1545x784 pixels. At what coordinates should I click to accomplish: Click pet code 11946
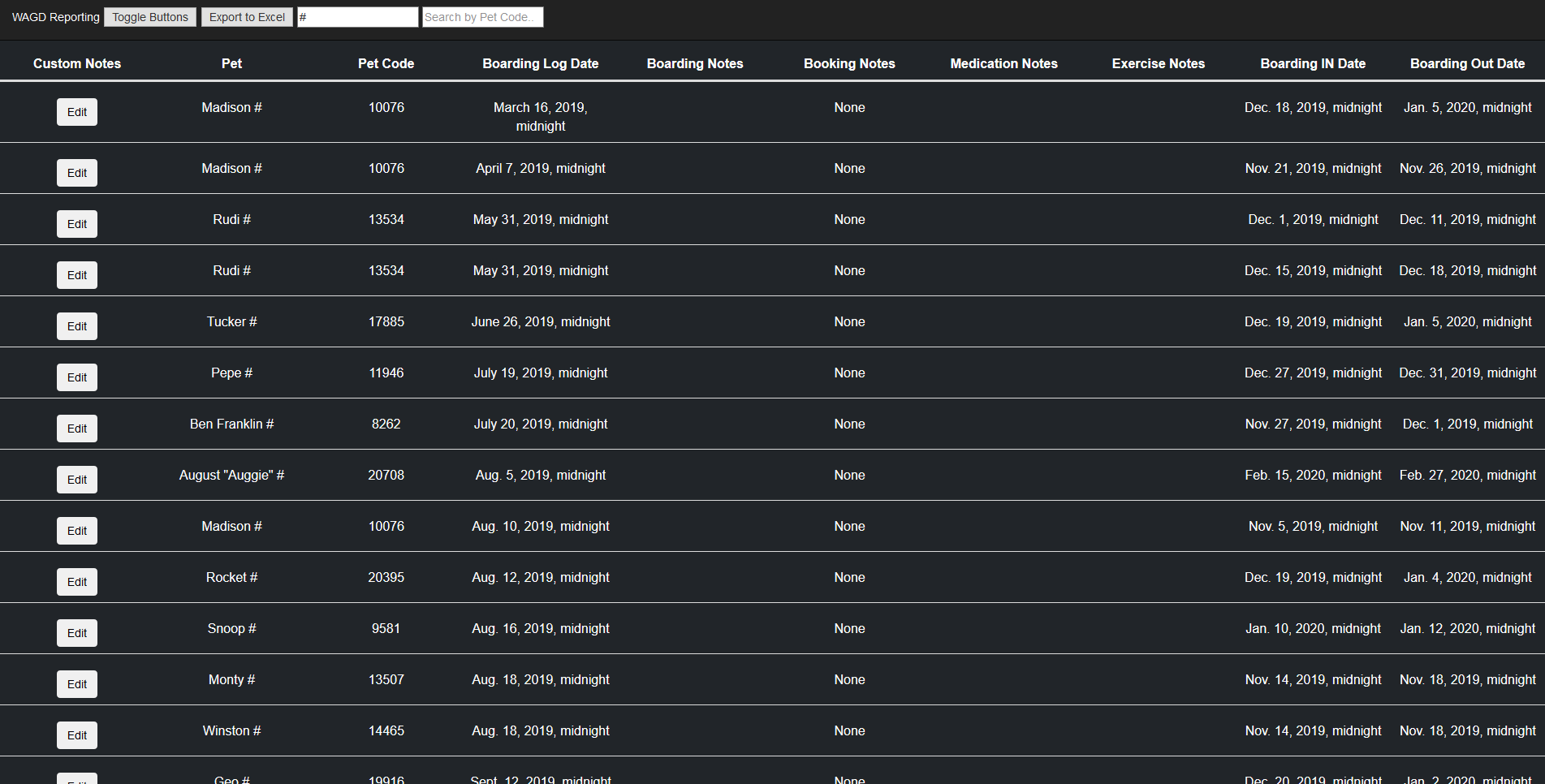[386, 373]
